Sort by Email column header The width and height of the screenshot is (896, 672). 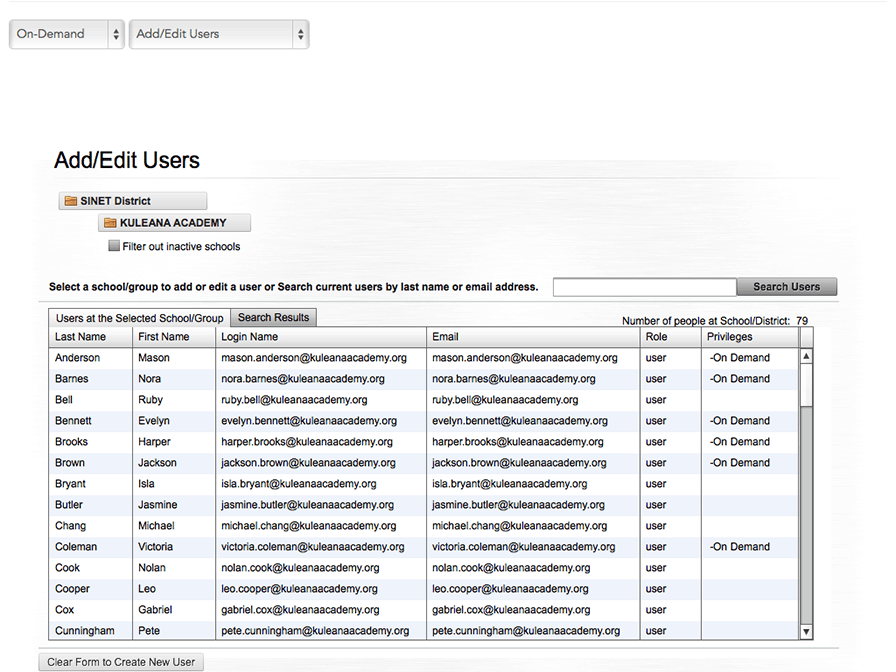pyautogui.click(x=533, y=337)
